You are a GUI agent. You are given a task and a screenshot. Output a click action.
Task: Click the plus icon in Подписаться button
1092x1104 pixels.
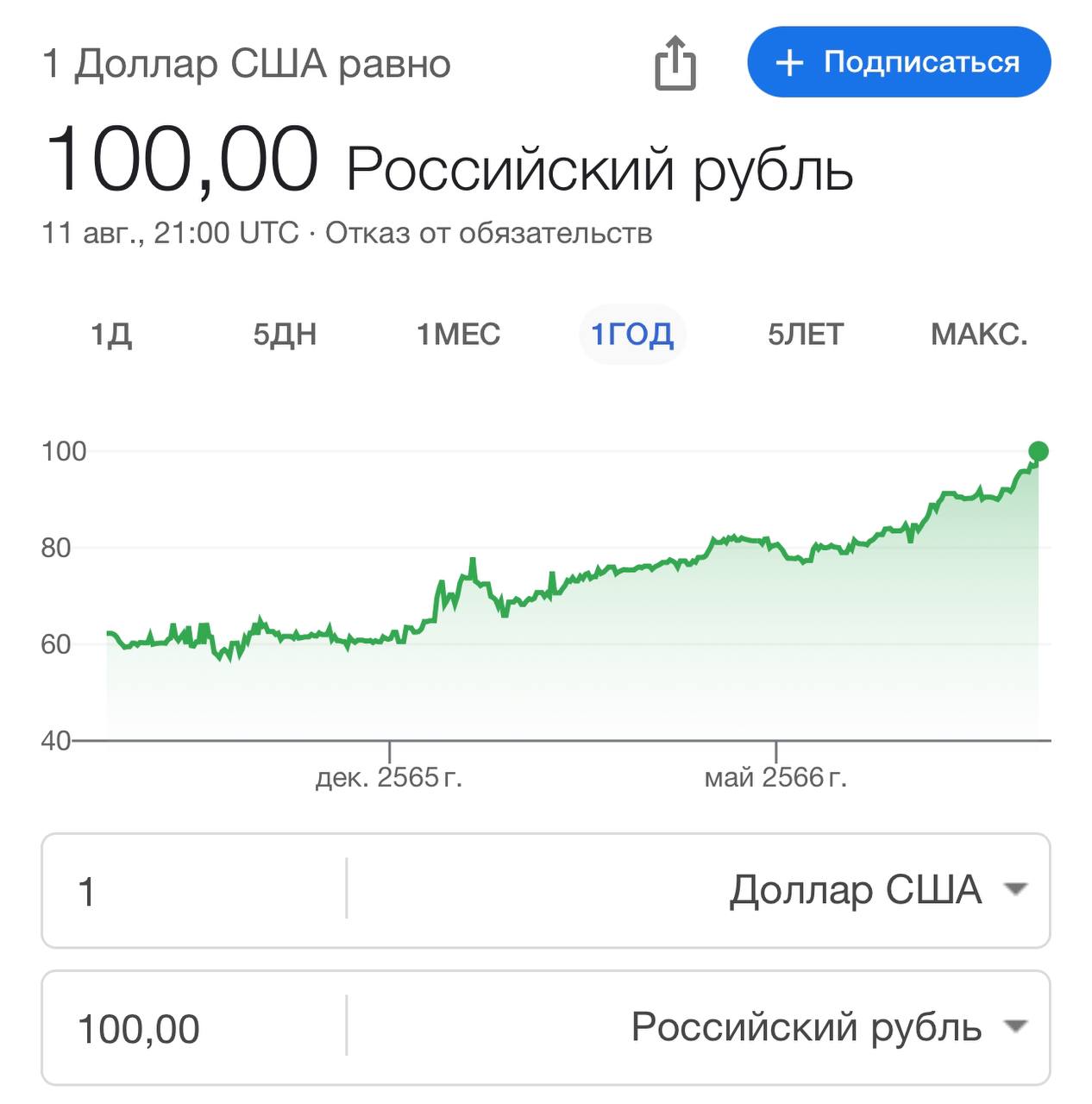(789, 63)
